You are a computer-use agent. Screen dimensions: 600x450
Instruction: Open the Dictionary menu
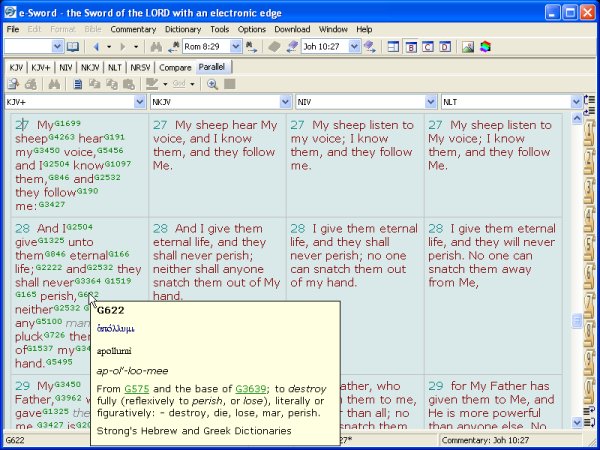click(x=183, y=29)
